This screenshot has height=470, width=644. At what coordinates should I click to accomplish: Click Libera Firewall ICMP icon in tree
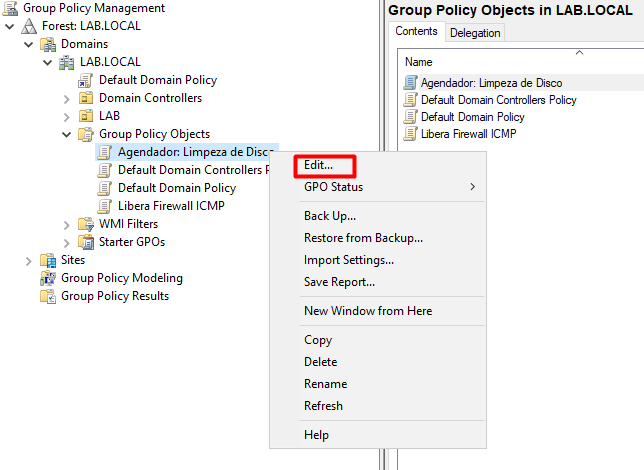pyautogui.click(x=105, y=206)
